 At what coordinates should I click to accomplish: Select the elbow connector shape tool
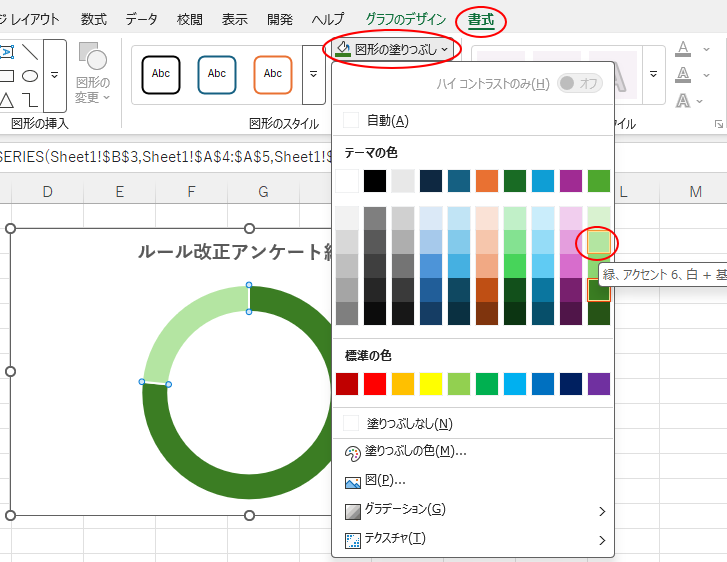coord(30,100)
